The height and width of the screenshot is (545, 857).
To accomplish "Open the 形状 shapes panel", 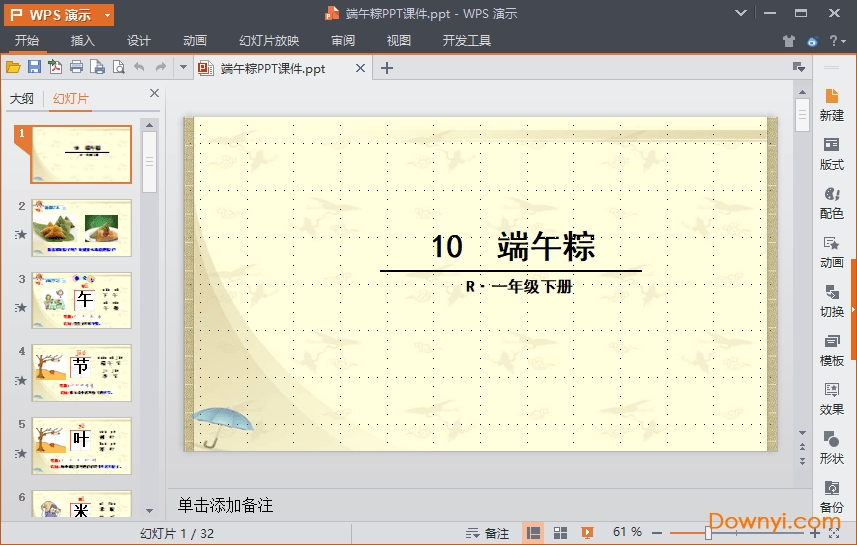I will (x=831, y=448).
